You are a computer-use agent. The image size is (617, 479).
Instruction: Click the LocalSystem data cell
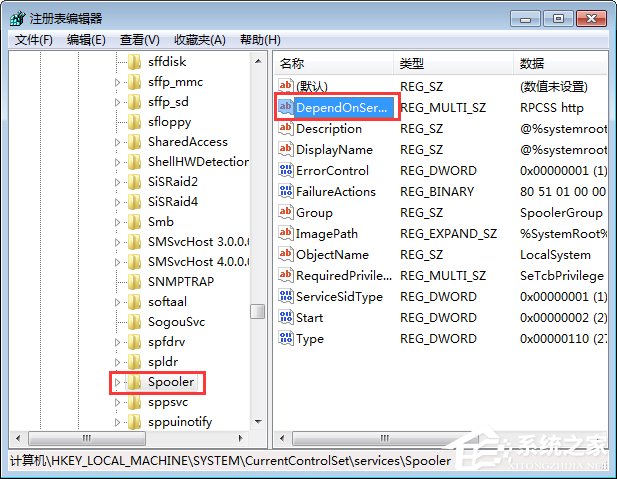pos(555,255)
